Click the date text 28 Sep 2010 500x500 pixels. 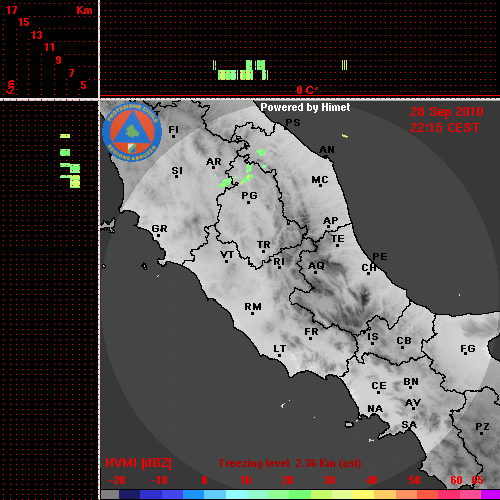click(x=447, y=112)
